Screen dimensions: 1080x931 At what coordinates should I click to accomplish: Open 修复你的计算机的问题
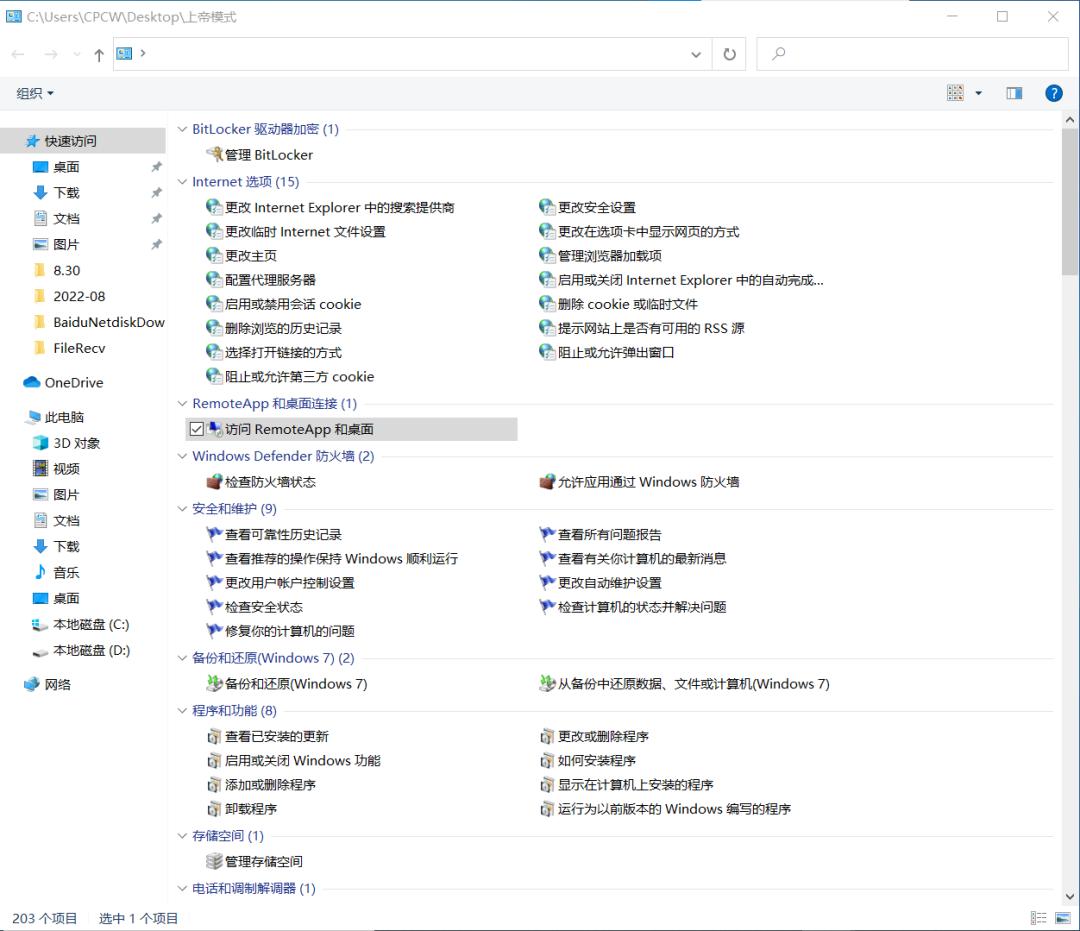tap(289, 631)
